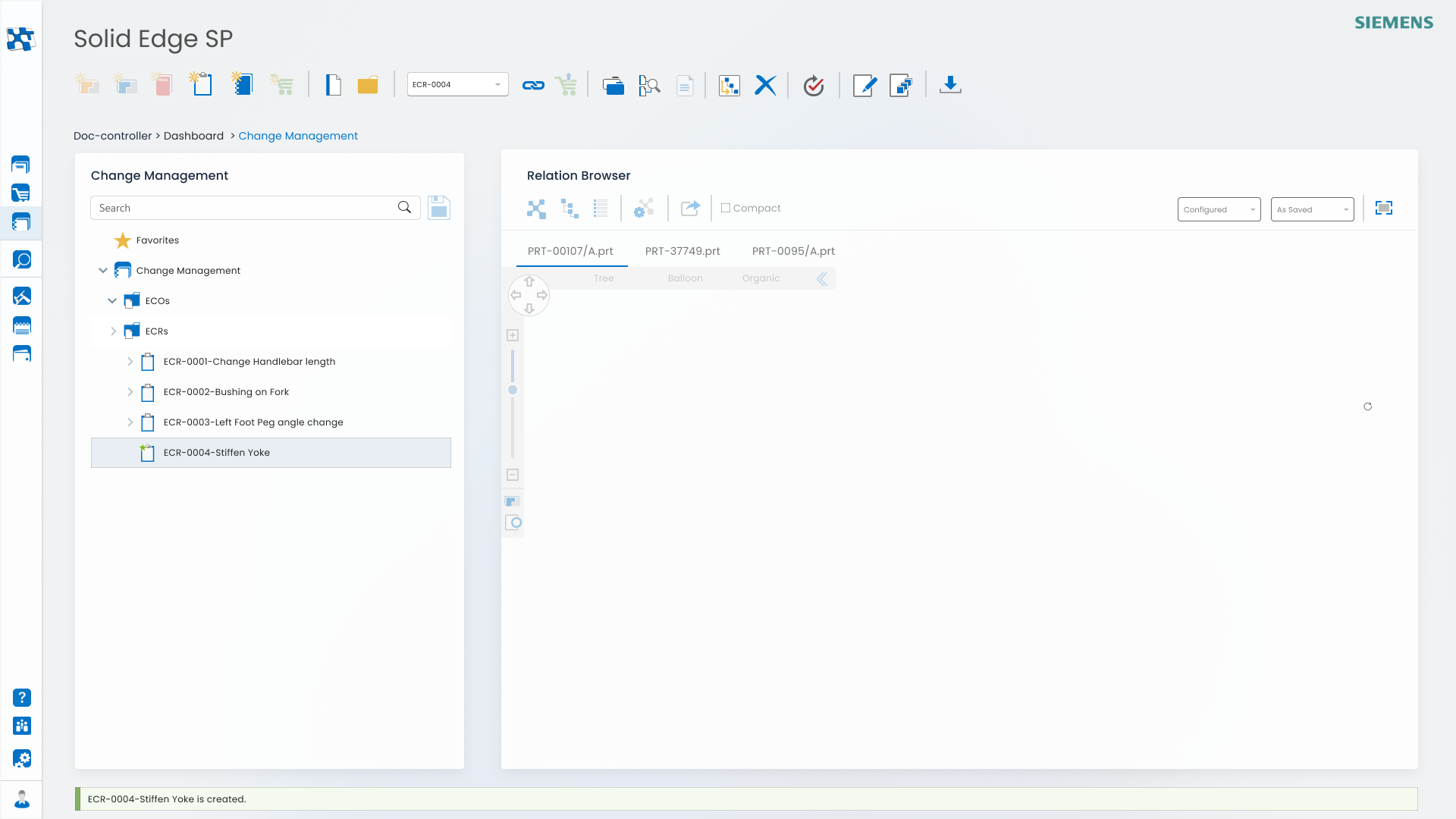Open the gear settings icon in the left sidebar

(x=22, y=758)
